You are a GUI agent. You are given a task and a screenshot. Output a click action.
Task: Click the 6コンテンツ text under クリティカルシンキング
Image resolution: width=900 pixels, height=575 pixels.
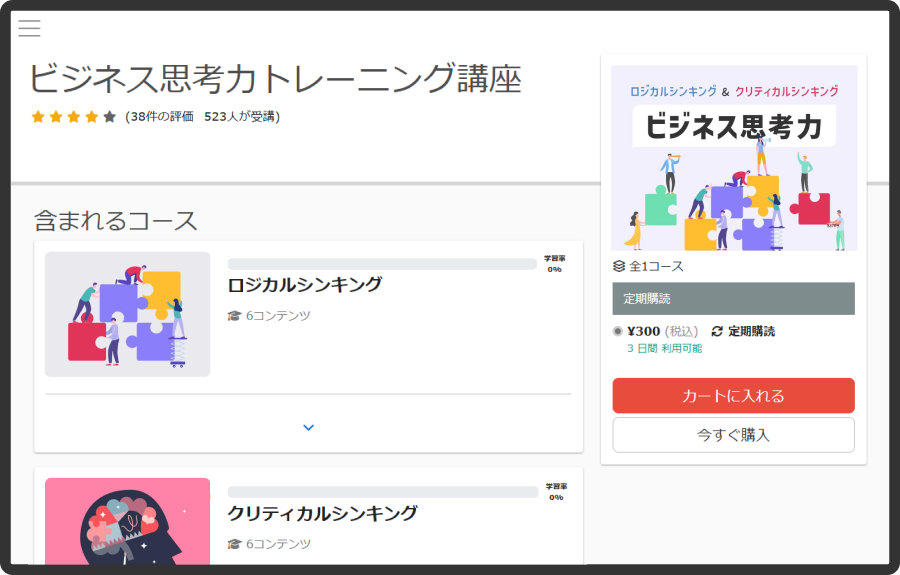pyautogui.click(x=278, y=543)
